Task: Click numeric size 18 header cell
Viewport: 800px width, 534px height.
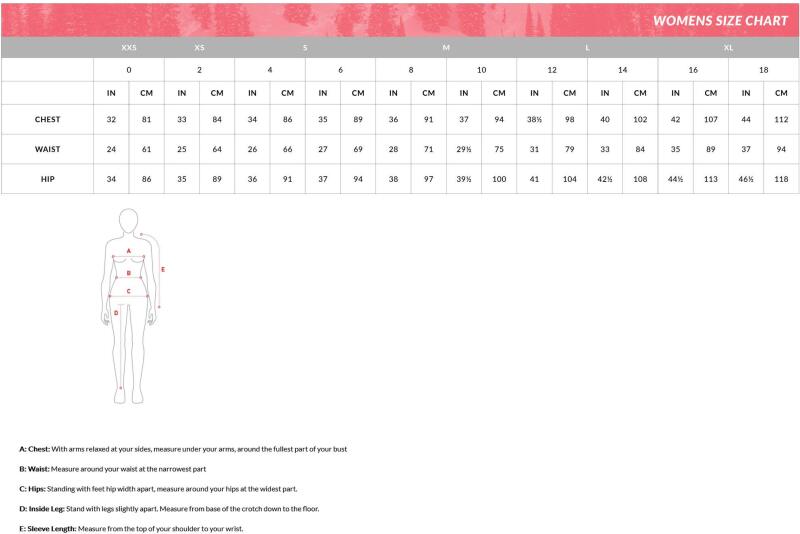Action: [763, 70]
